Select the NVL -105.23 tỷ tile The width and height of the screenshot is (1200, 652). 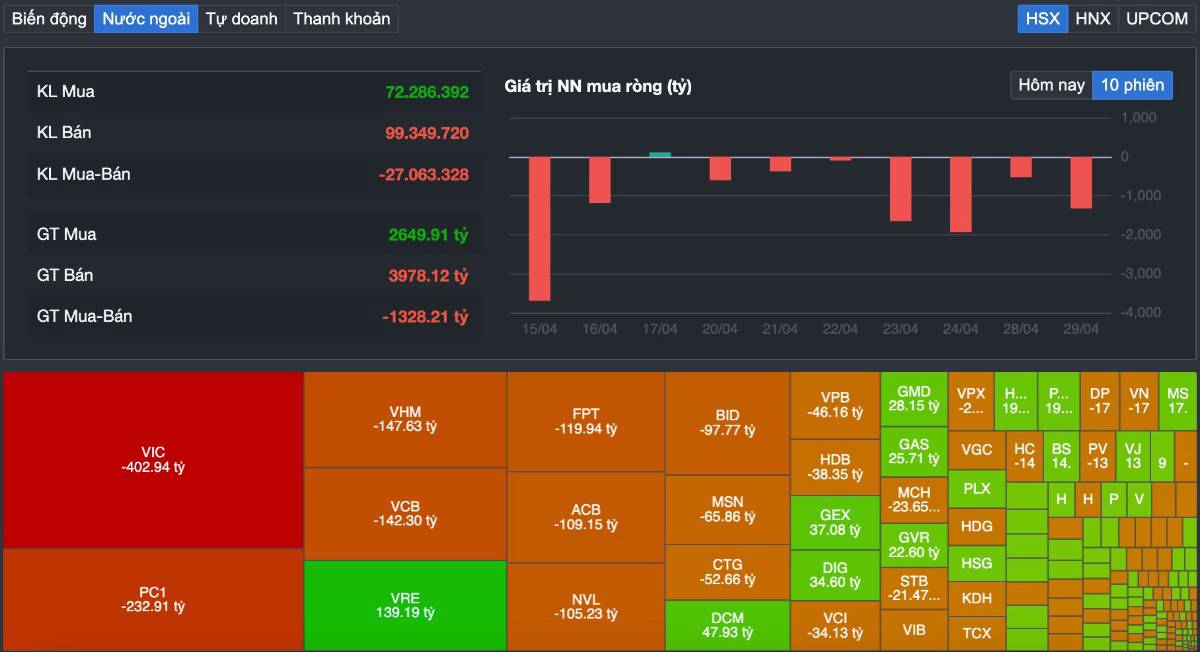click(586, 607)
